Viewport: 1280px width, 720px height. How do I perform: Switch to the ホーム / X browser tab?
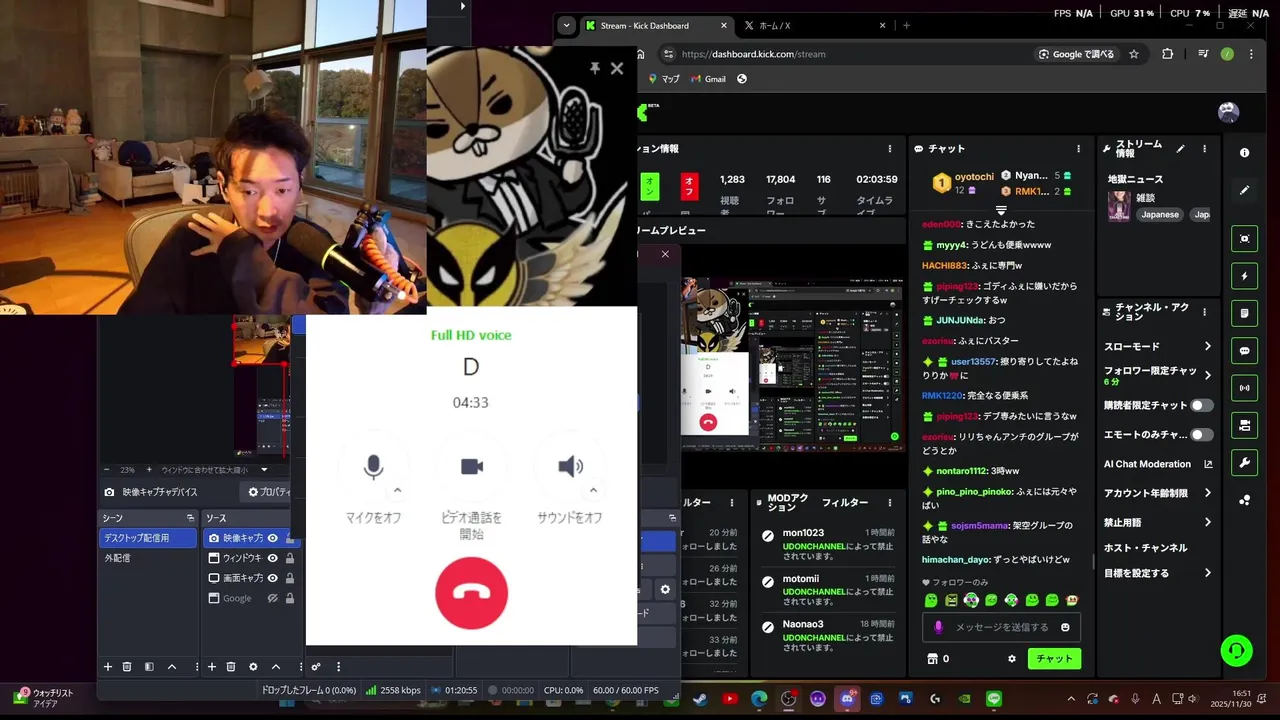pyautogui.click(x=815, y=26)
